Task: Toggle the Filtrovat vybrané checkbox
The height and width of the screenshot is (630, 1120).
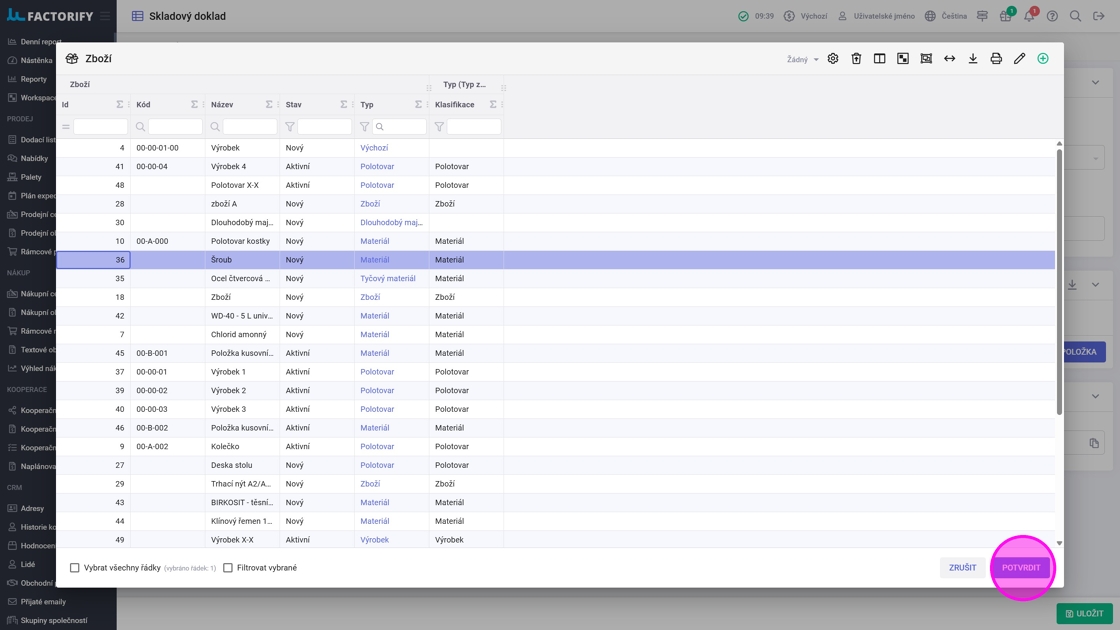Action: point(228,568)
